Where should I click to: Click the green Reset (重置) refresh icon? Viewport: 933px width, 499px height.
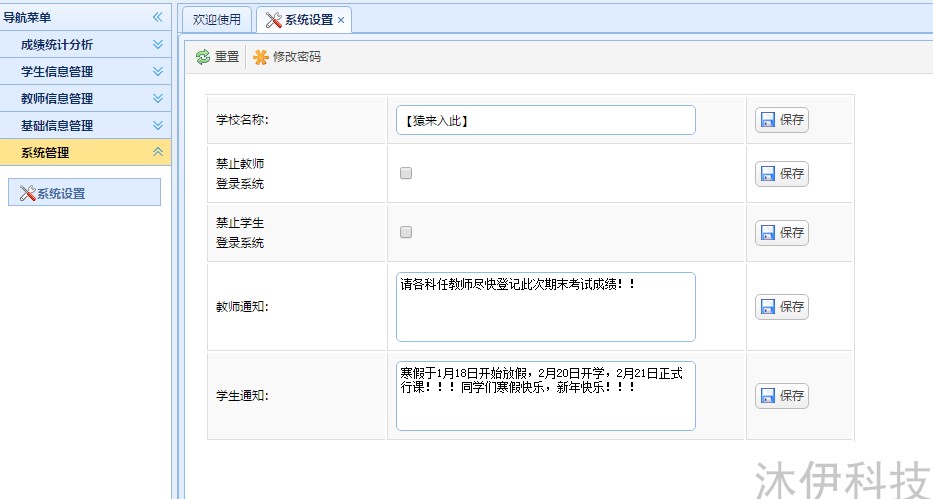tap(203, 57)
